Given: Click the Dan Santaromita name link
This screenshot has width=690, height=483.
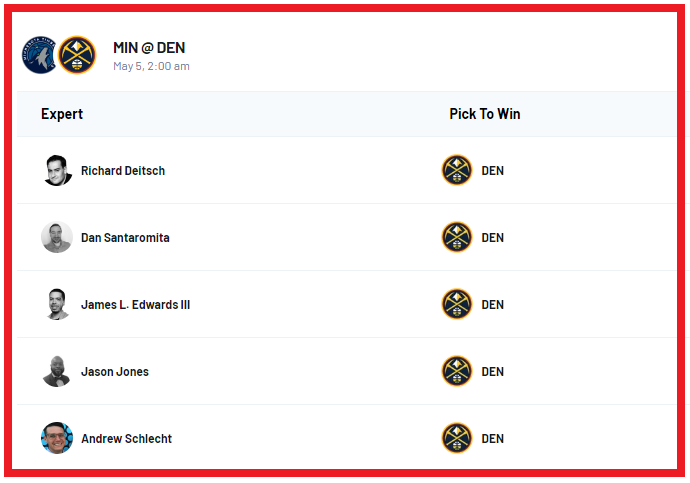Looking at the screenshot, I should (125, 238).
